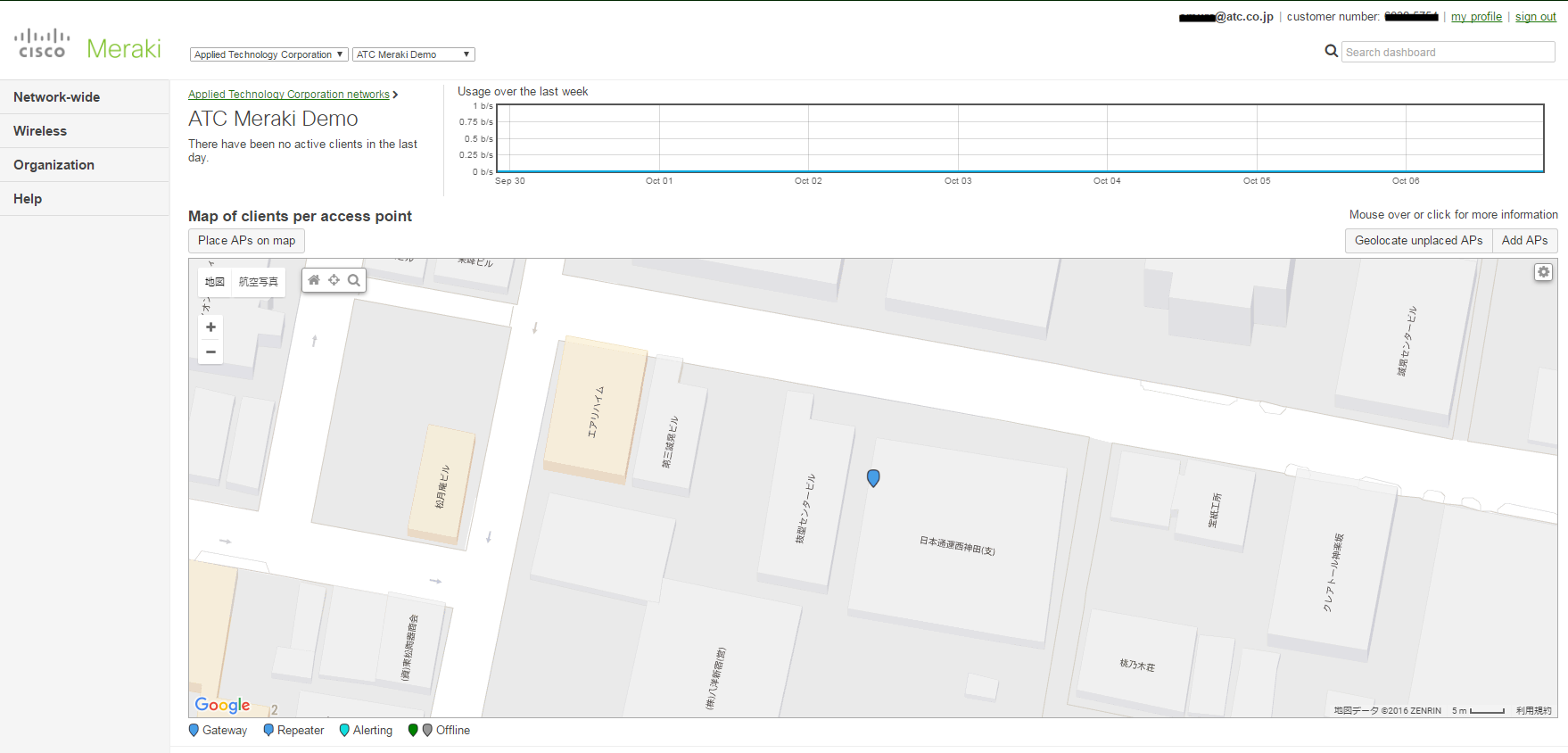
Task: Click the Alerting legend marker icon
Action: [344, 730]
